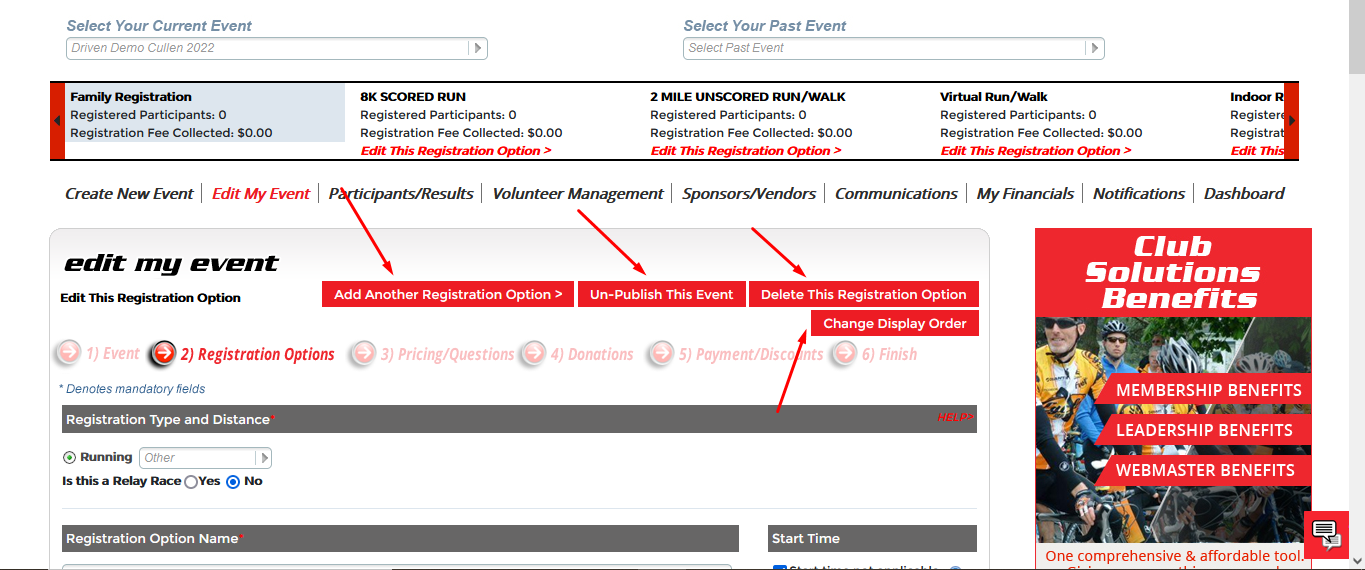Screen dimensions: 1365x570
Task: Click the step 3 Pricing/Questions arrow icon
Action: point(364,353)
